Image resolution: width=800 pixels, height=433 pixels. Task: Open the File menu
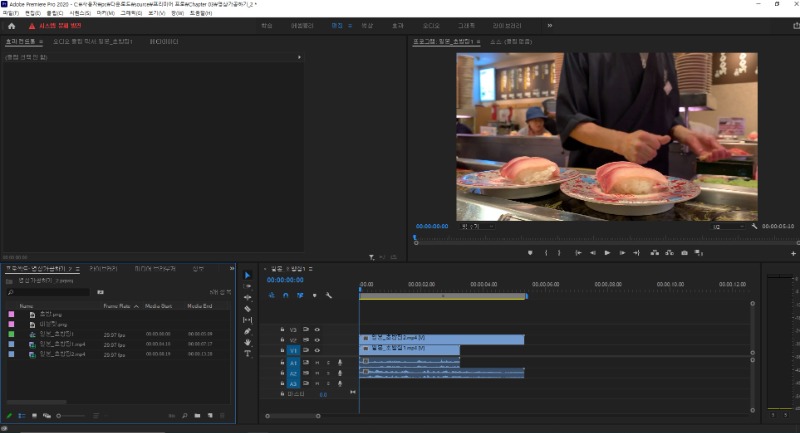10,13
